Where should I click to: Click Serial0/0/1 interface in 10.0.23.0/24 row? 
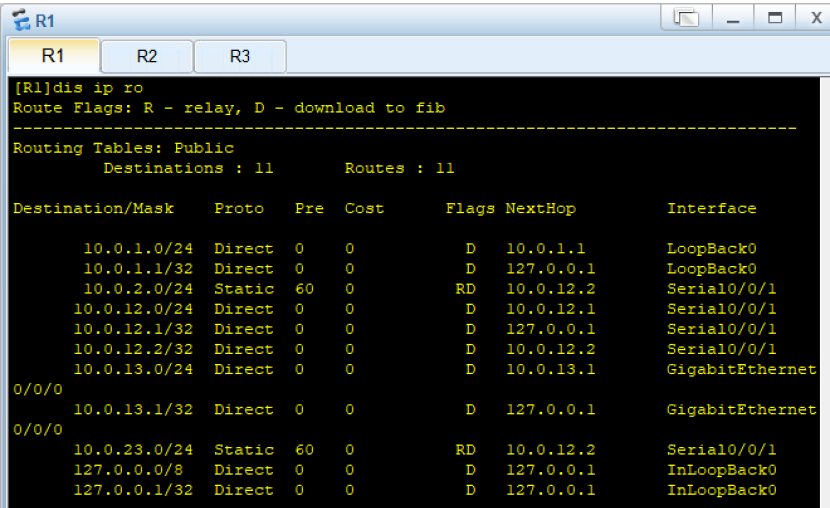721,450
